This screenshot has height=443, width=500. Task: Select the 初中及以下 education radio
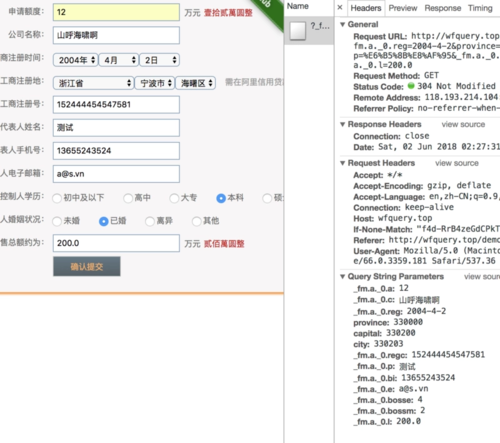tap(57, 198)
